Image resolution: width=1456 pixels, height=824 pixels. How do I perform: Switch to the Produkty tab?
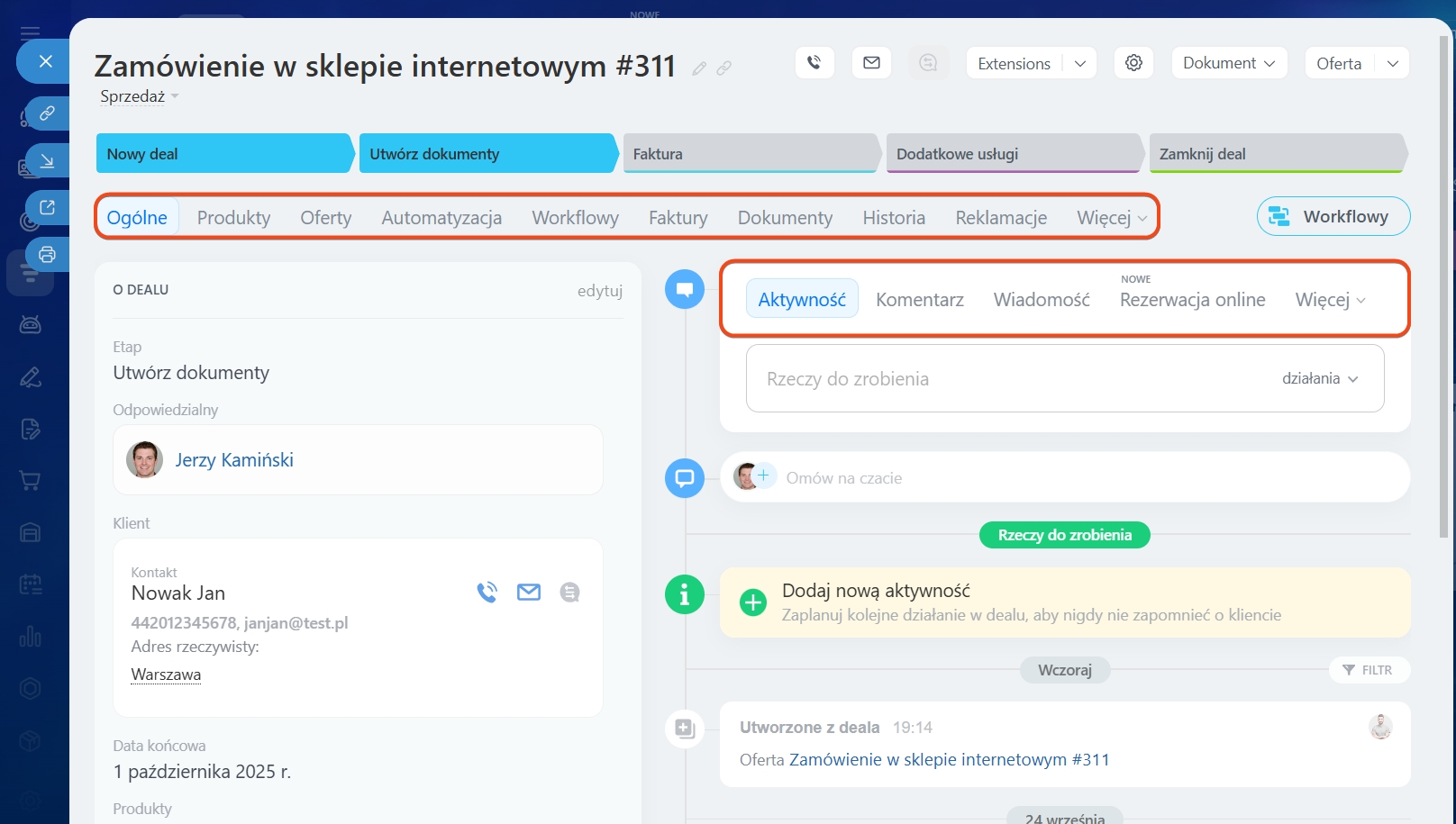pos(233,218)
